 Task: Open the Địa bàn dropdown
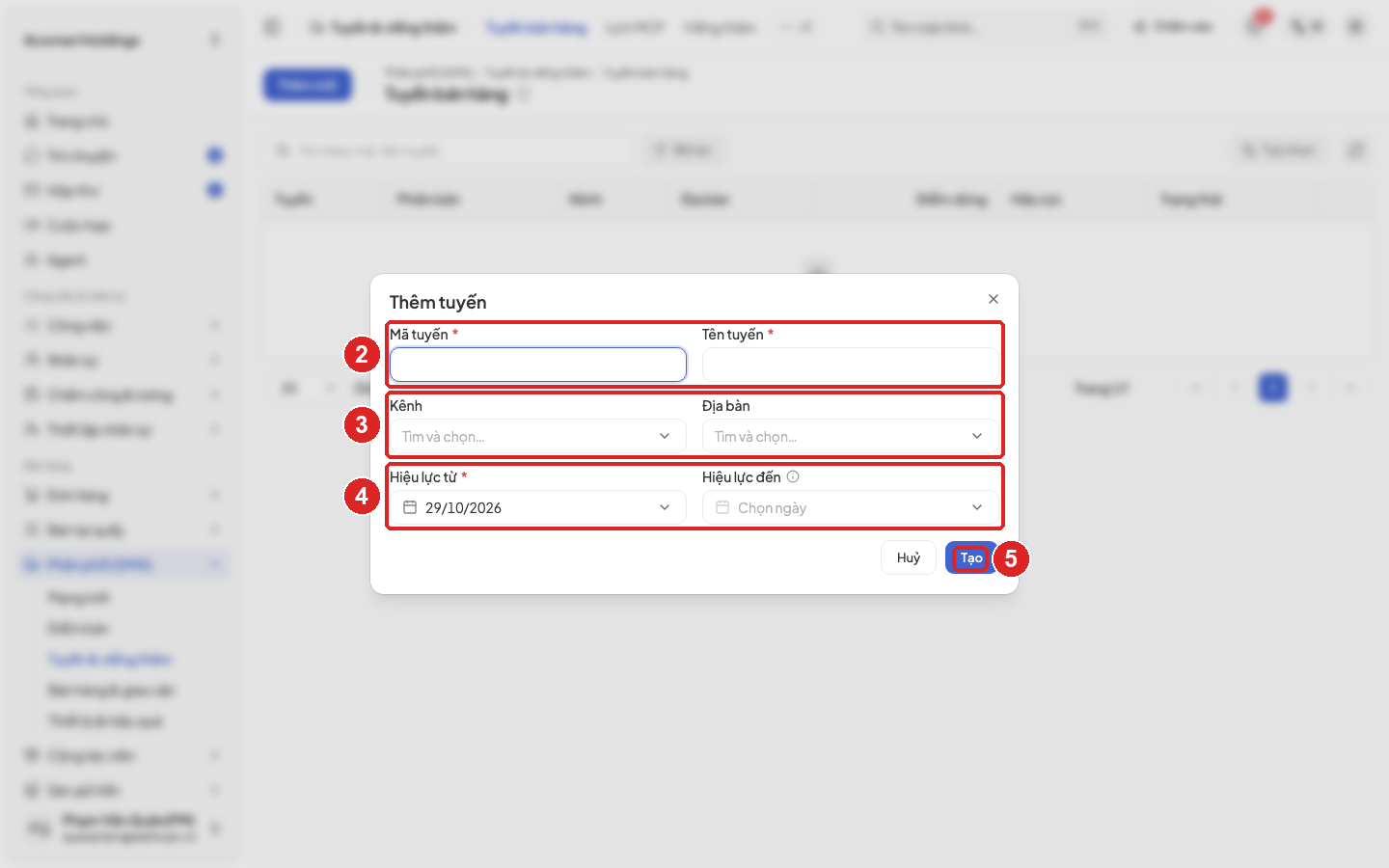tap(851, 436)
